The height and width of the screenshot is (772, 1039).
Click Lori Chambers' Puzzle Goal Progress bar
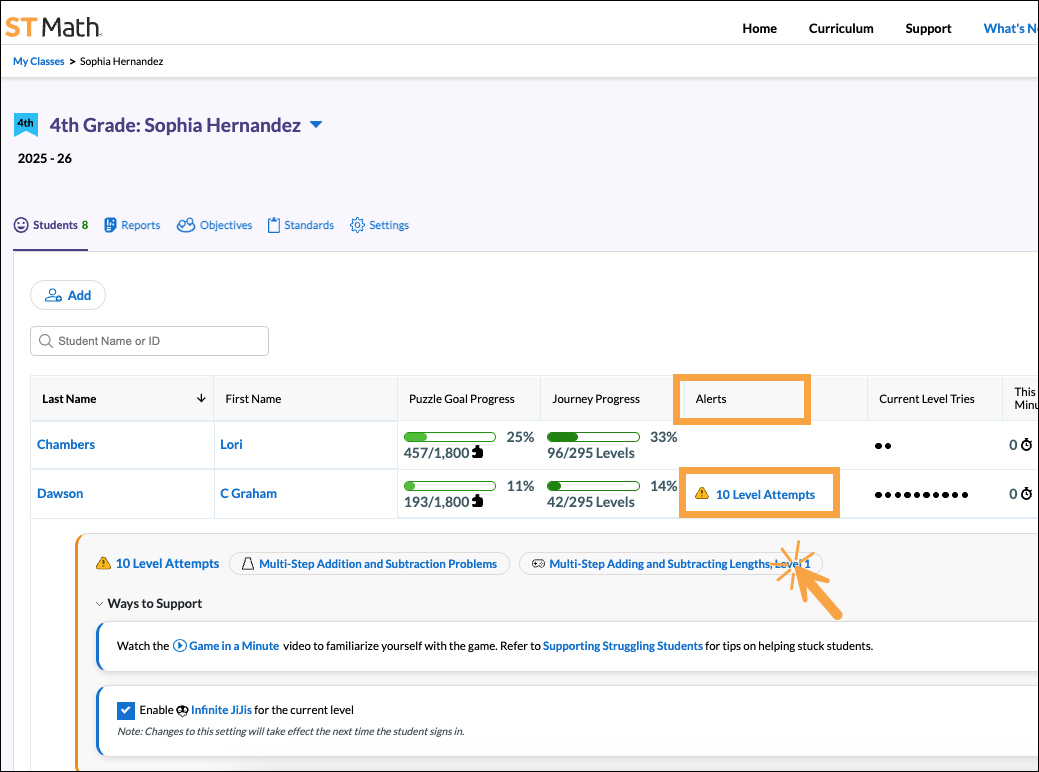(449, 437)
